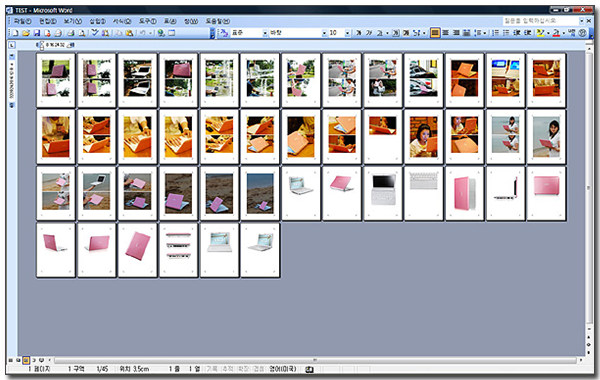Click the numbered list icon
The image size is (600, 380).
[x=495, y=33]
